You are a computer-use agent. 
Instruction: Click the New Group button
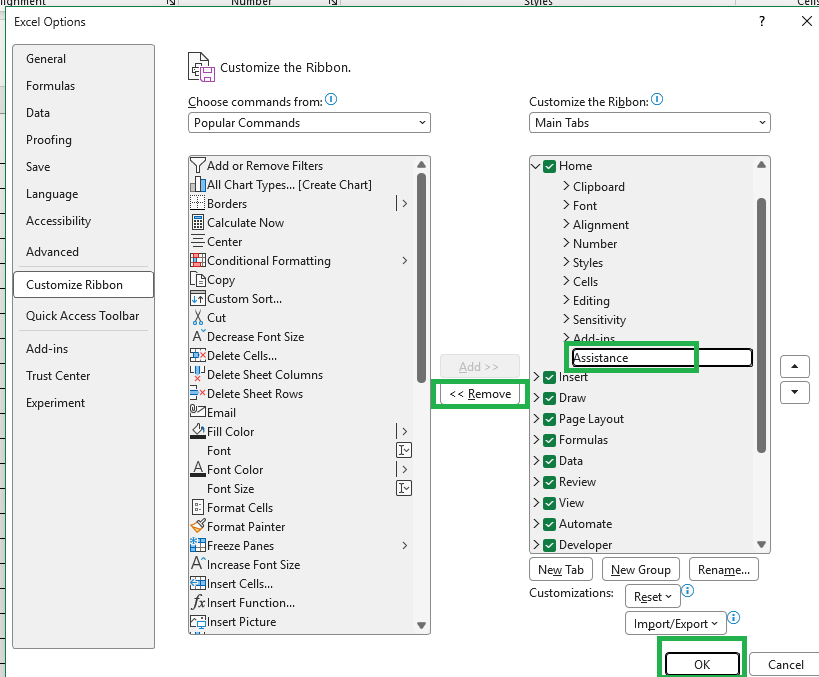click(640, 569)
